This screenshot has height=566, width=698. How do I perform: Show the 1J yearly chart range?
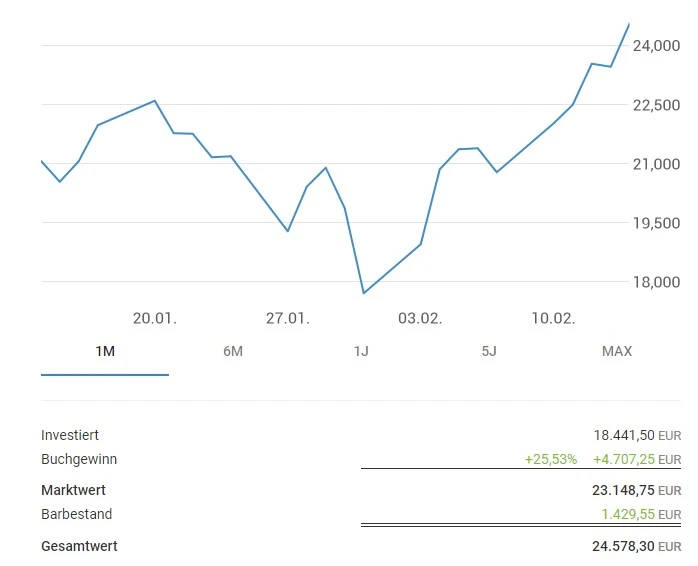click(x=361, y=351)
